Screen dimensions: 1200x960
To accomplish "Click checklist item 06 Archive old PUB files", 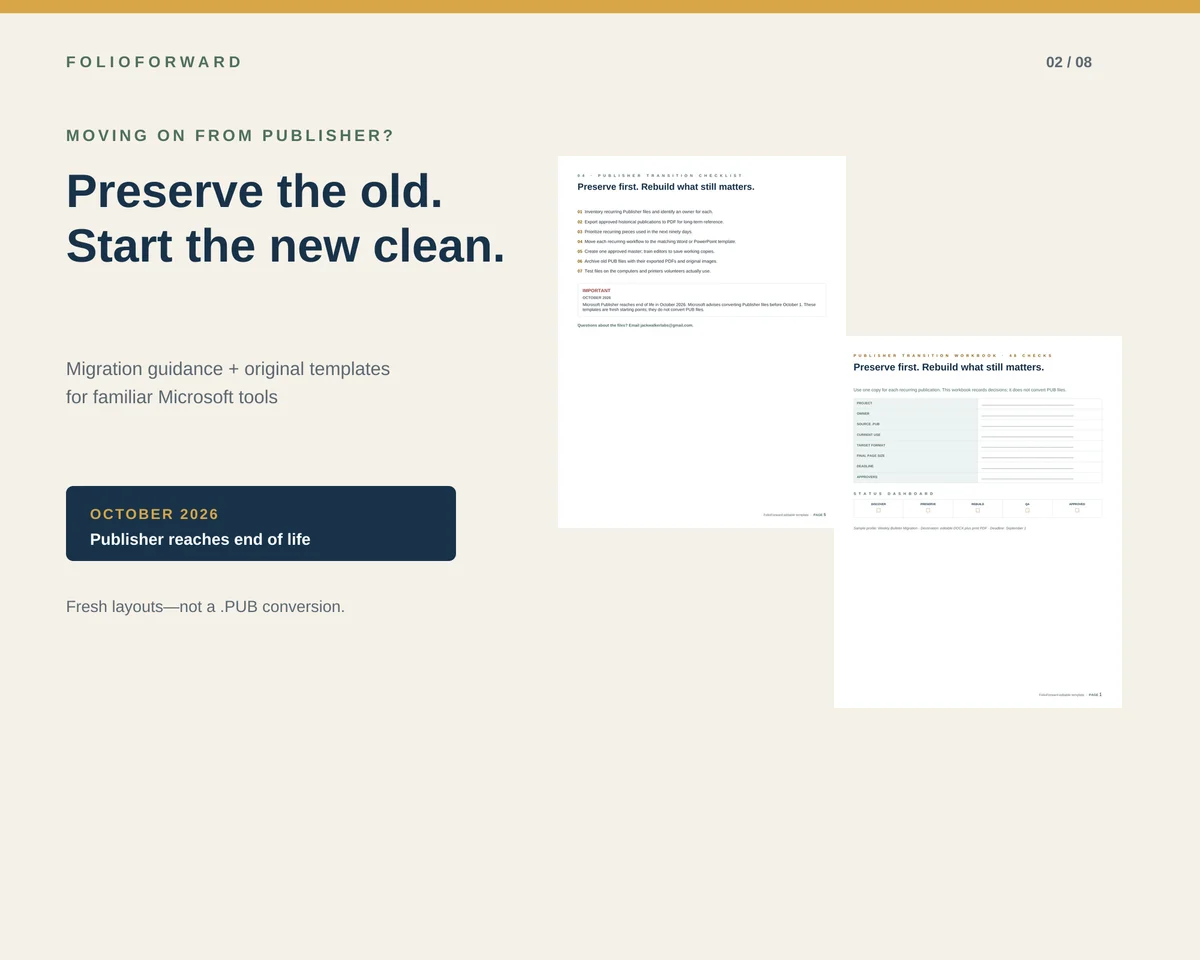I will [647, 261].
